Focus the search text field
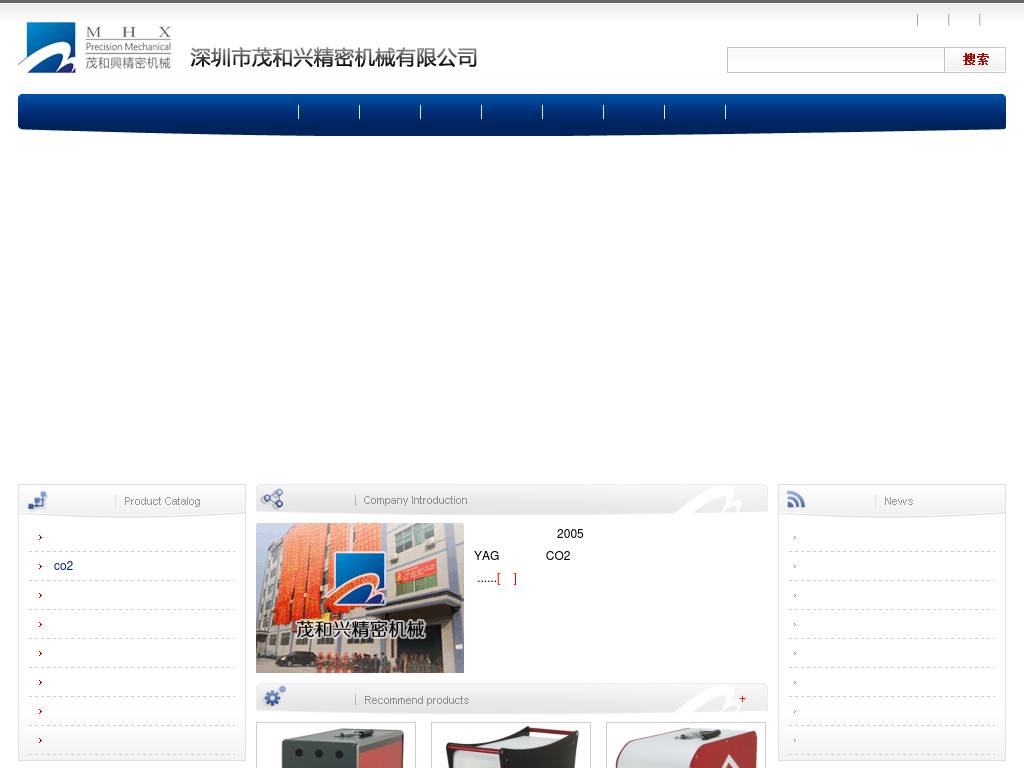The height and width of the screenshot is (768, 1024). pos(836,60)
